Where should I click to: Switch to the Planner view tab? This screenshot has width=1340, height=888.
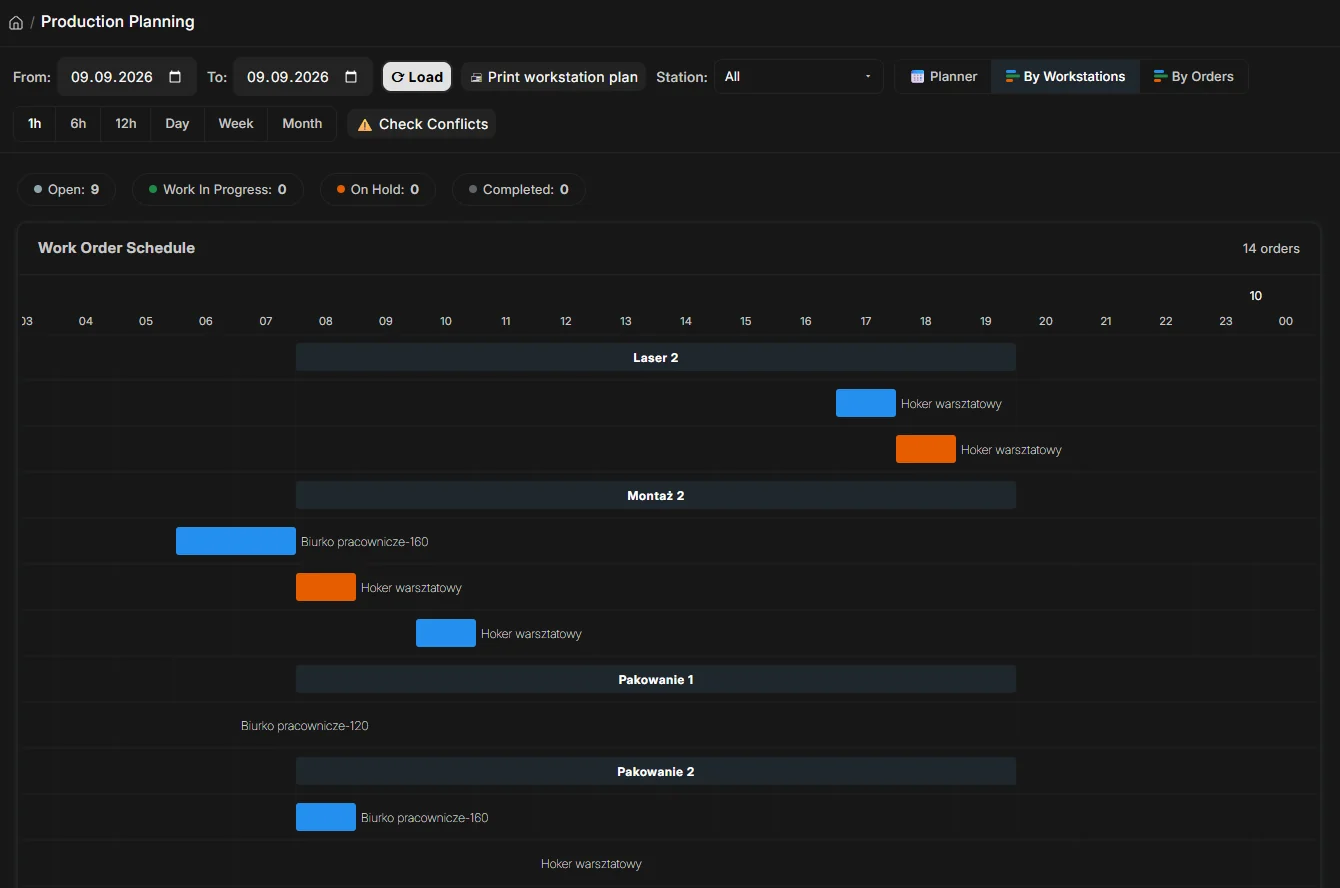(x=943, y=76)
